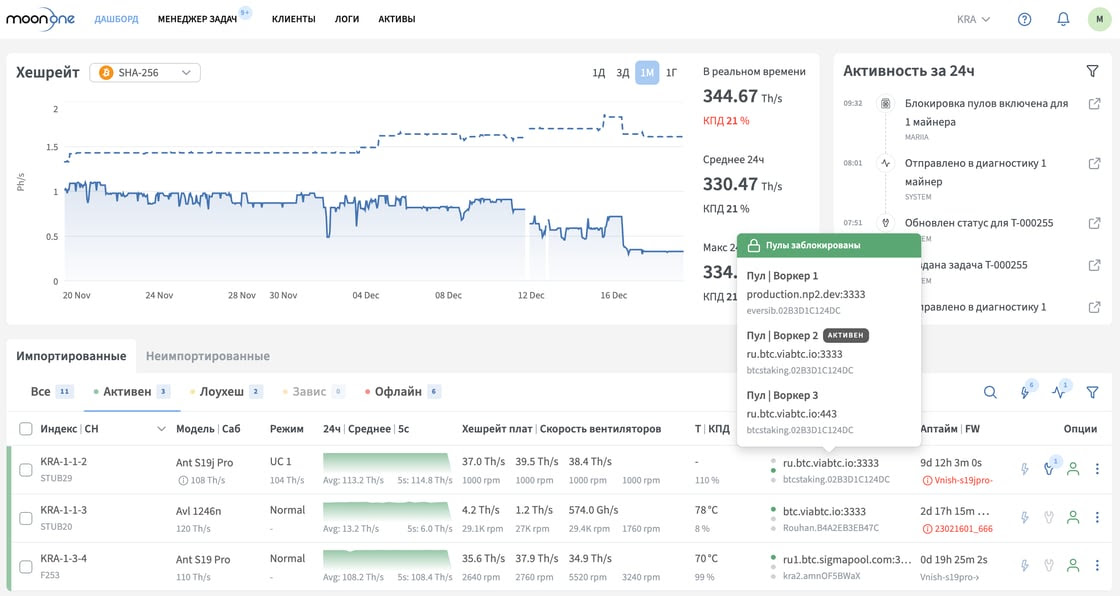Click lightning icon in KRA-1-1-3 row
The width and height of the screenshot is (1120, 596).
1024,517
